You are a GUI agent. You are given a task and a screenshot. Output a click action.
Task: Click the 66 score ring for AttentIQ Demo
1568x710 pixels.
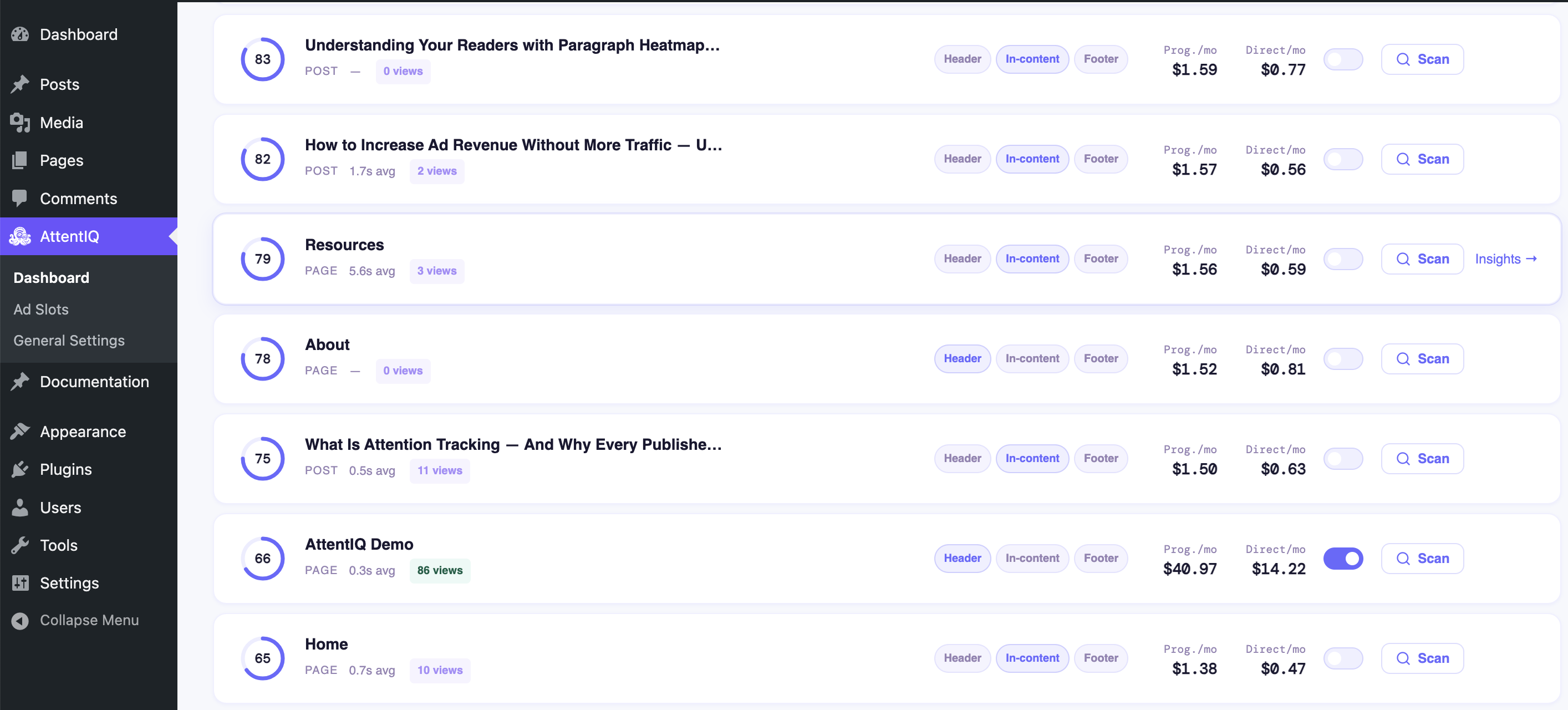(262, 559)
